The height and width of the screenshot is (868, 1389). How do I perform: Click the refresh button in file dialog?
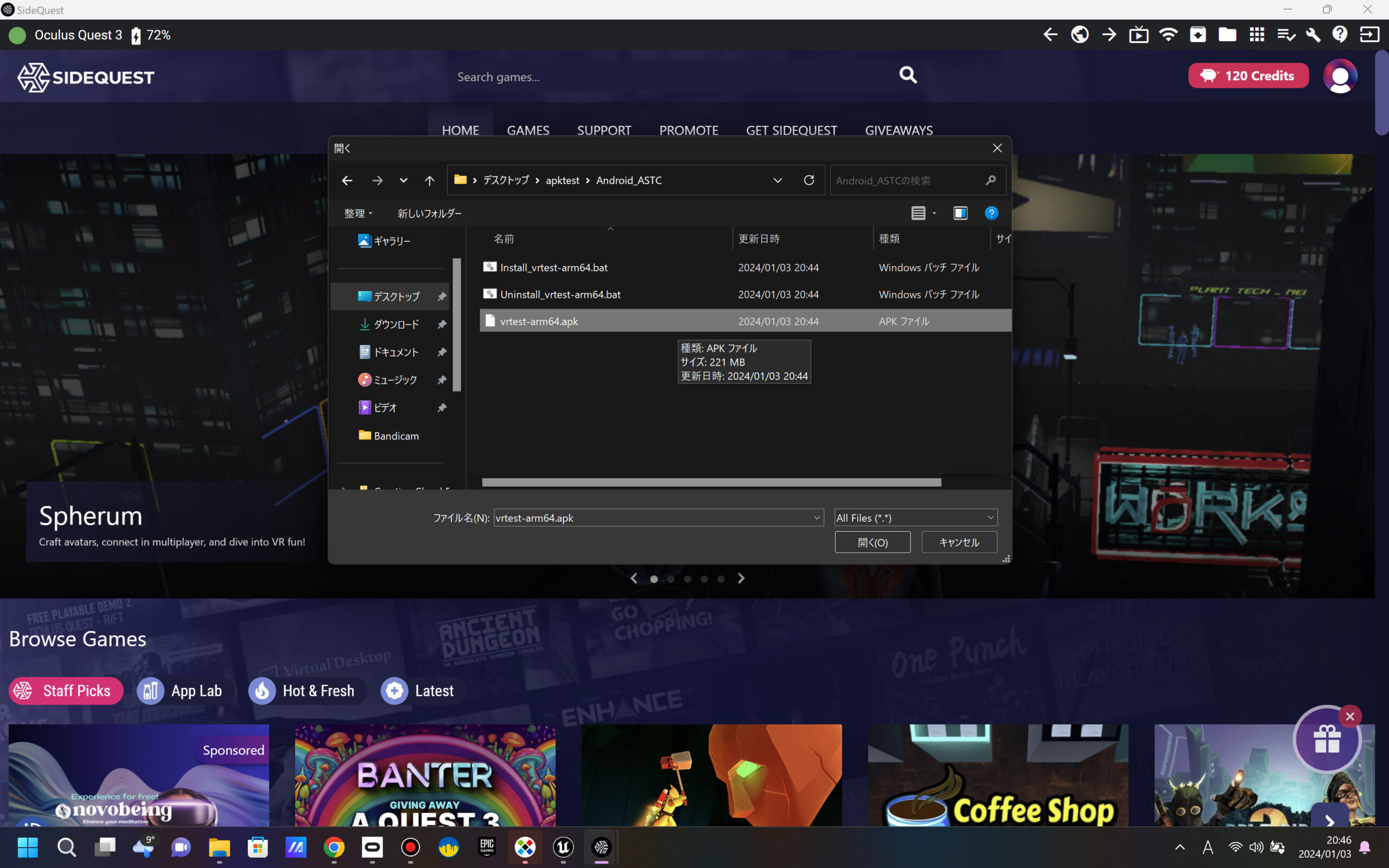(x=809, y=180)
